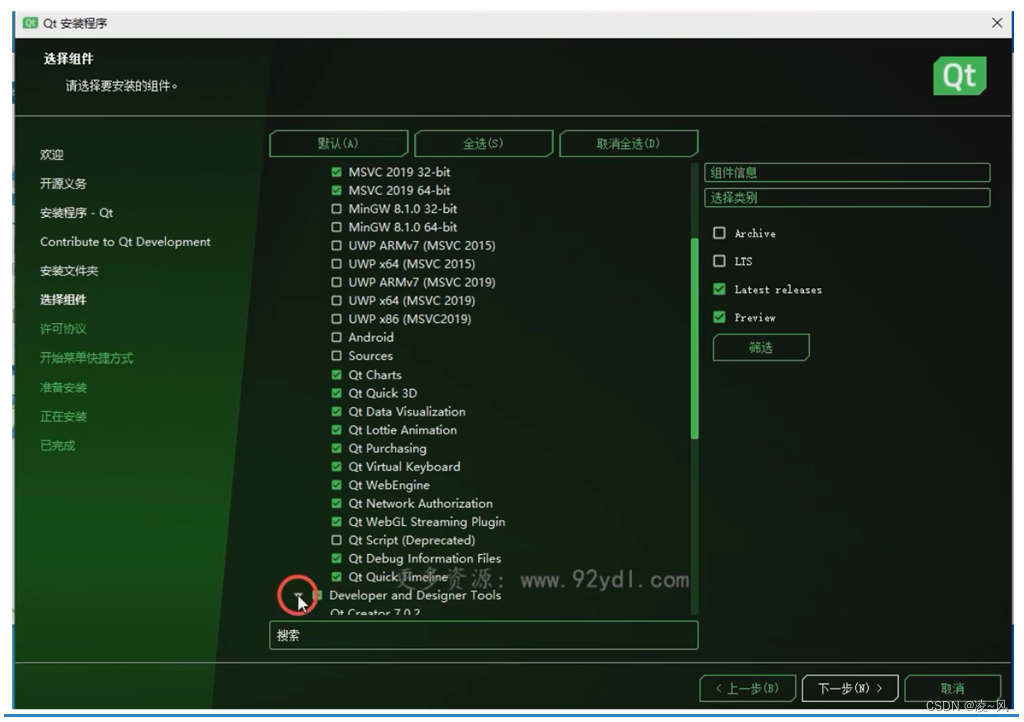Click the 筛选 filter button

tap(761, 347)
